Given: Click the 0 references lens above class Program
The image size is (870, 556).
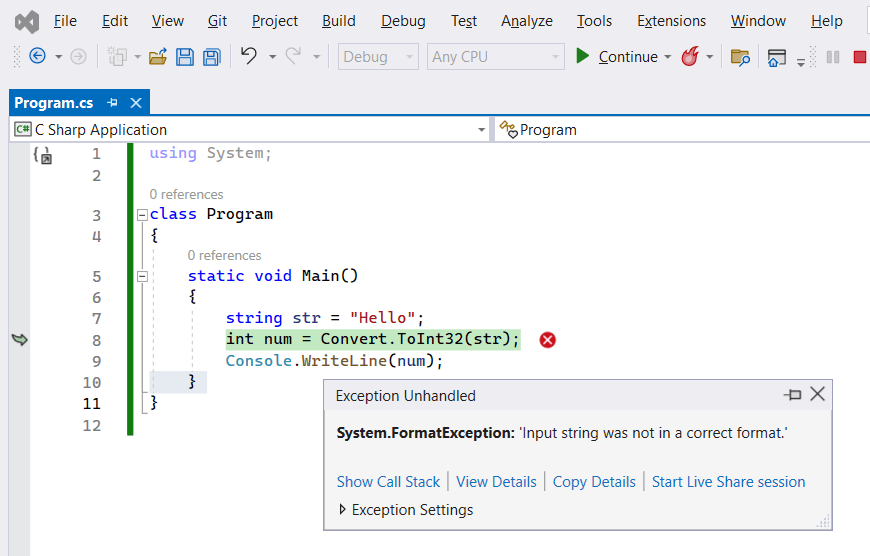Looking at the screenshot, I should pos(186,194).
